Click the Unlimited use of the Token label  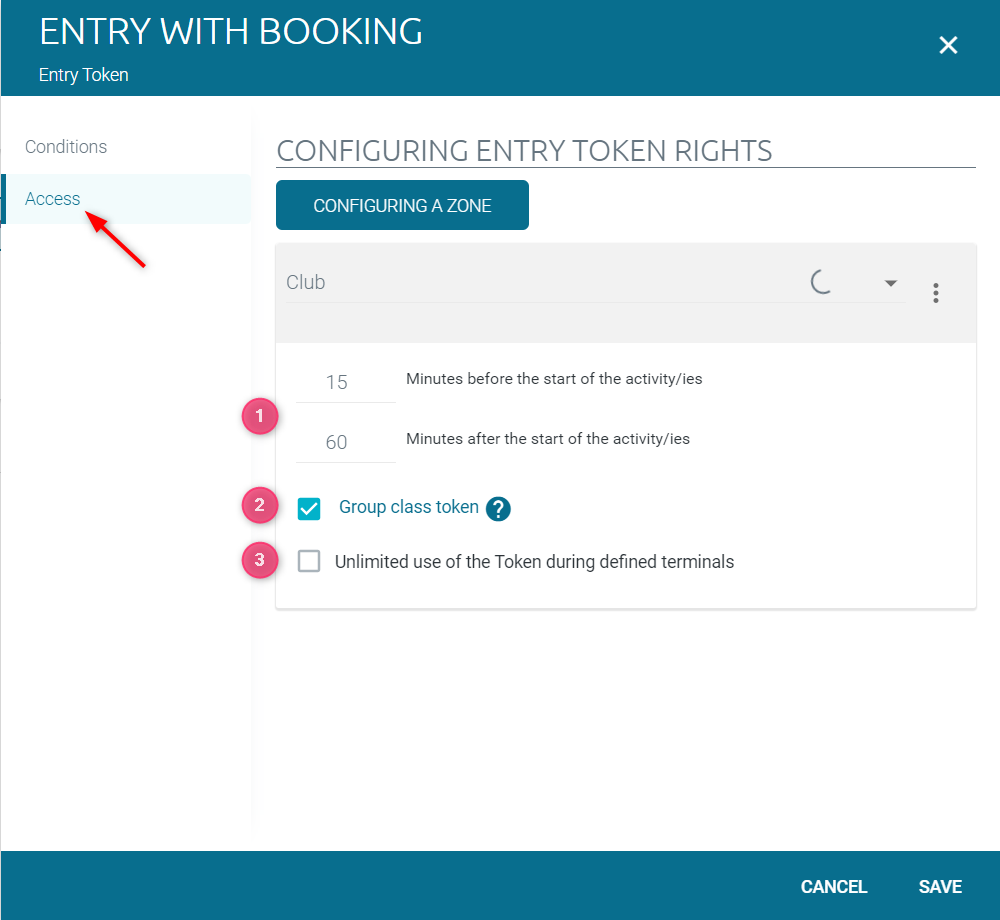coord(534,562)
